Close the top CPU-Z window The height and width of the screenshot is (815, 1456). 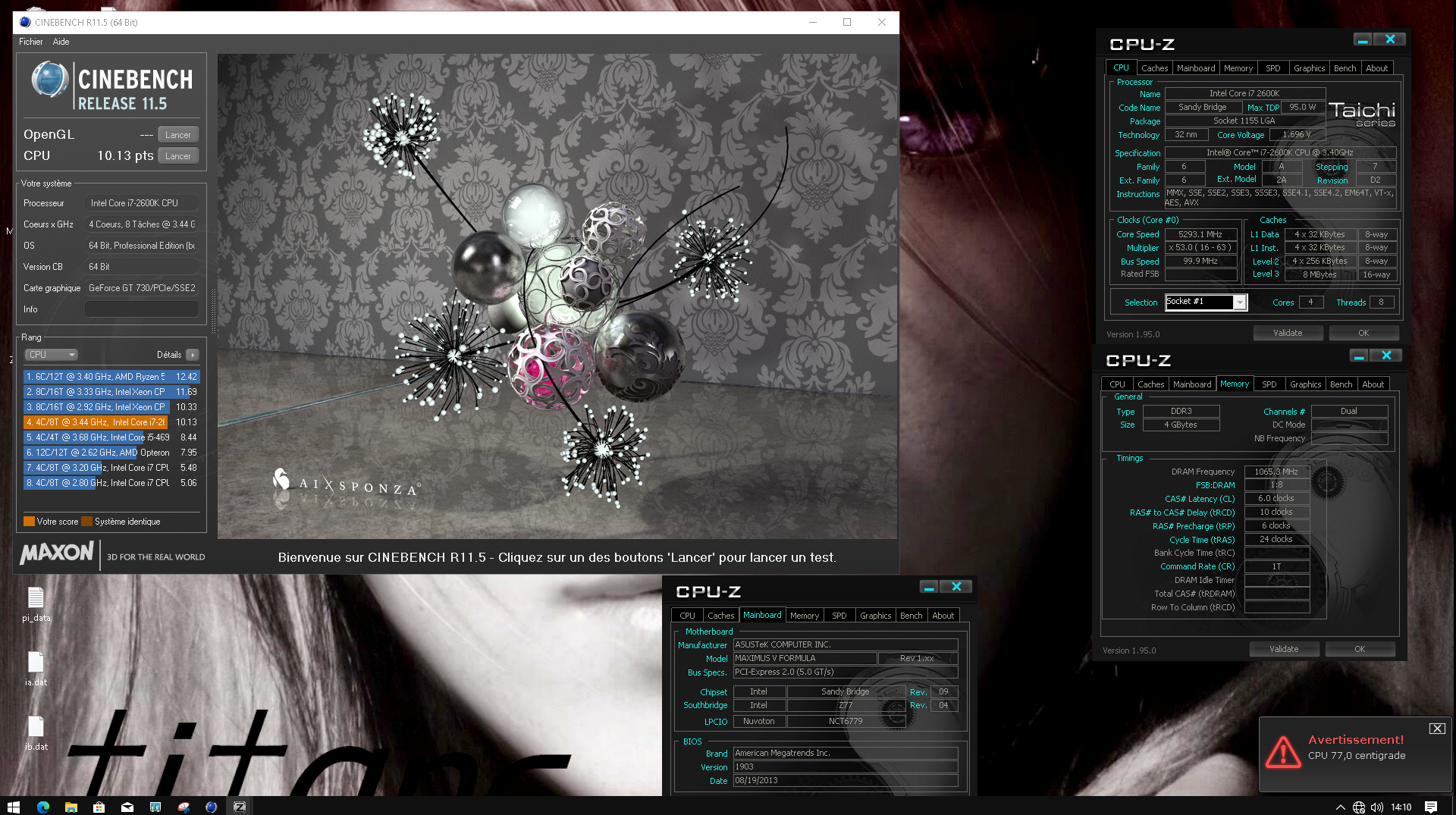[x=1389, y=39]
